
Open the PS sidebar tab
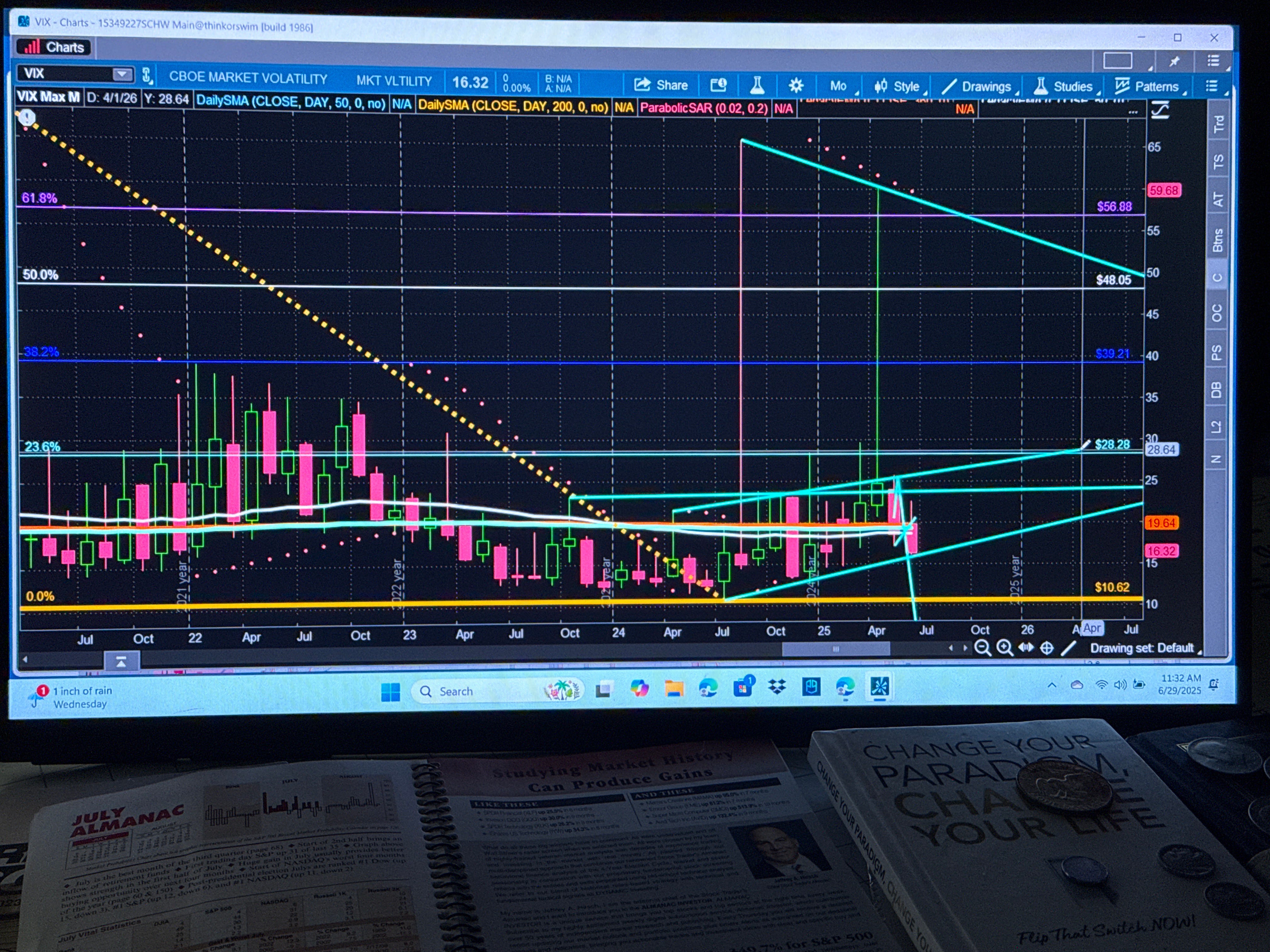[x=1216, y=352]
